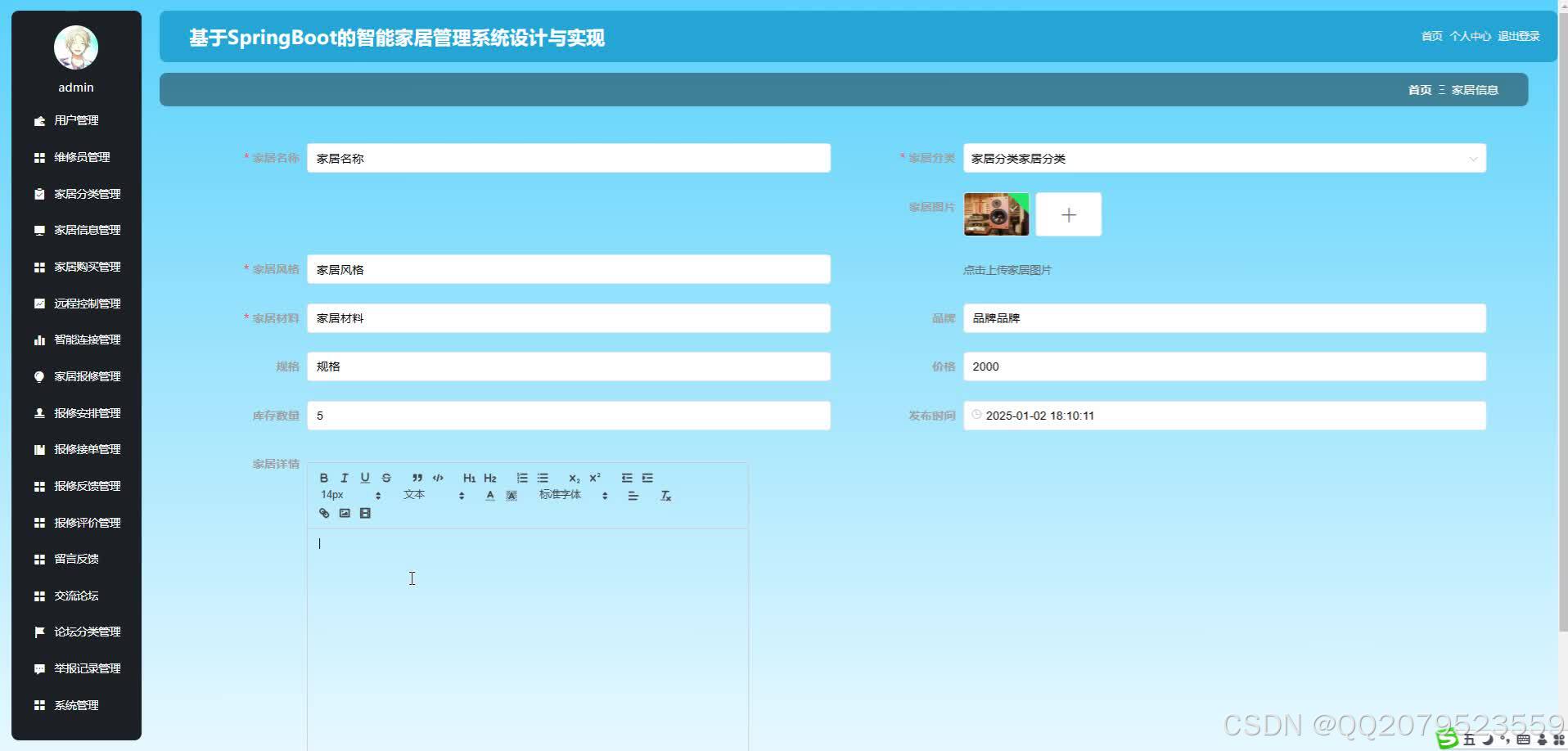Open the text background color picker
Screen dimensions: 1568x751
point(511,496)
